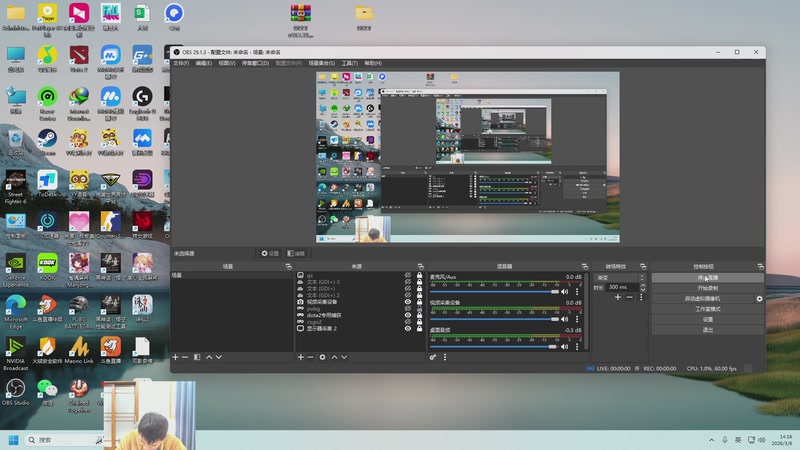Screen dimensions: 800x450
Task: Open 视频采集设备 mixer three-dot options menu
Action: point(577,319)
